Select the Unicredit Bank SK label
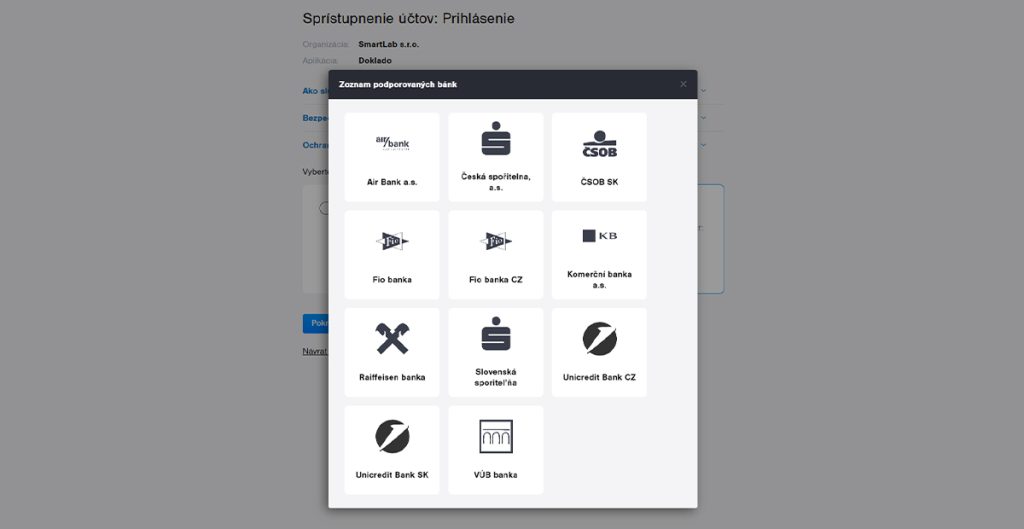The image size is (1024, 529). pos(392,475)
